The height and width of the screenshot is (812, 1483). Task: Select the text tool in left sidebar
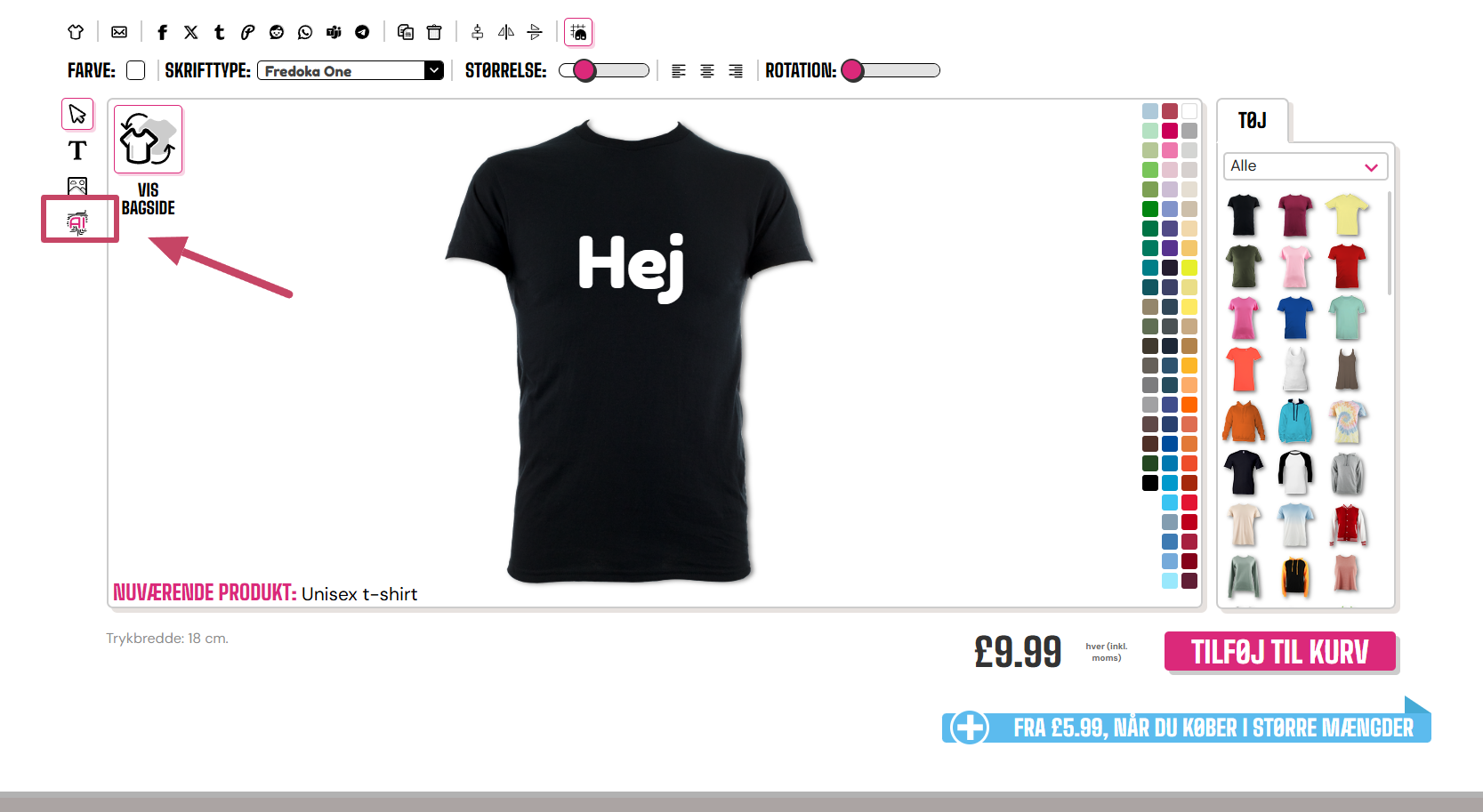tap(77, 150)
